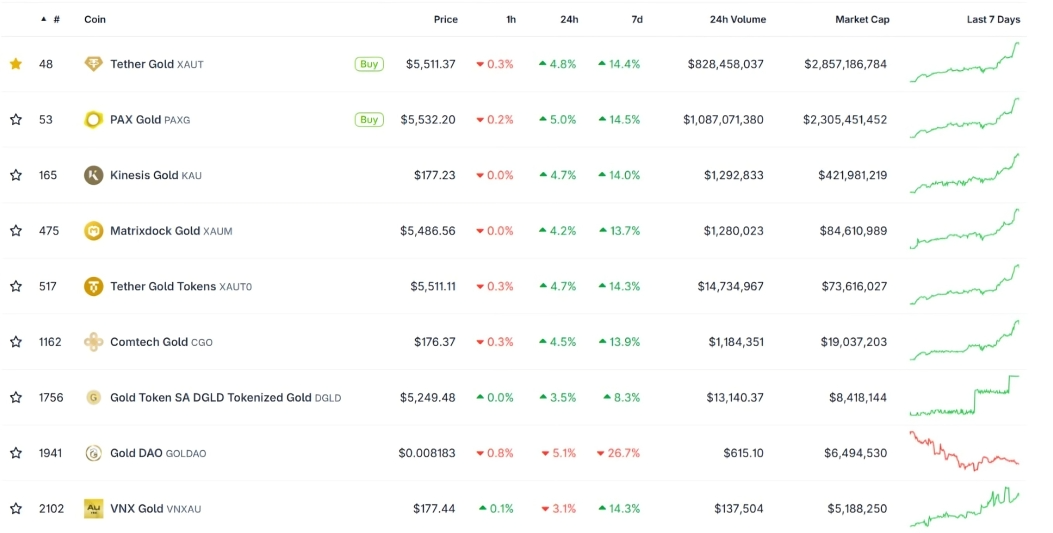Open VNX Gold Au logo
Image resolution: width=1053 pixels, height=533 pixels.
93,508
